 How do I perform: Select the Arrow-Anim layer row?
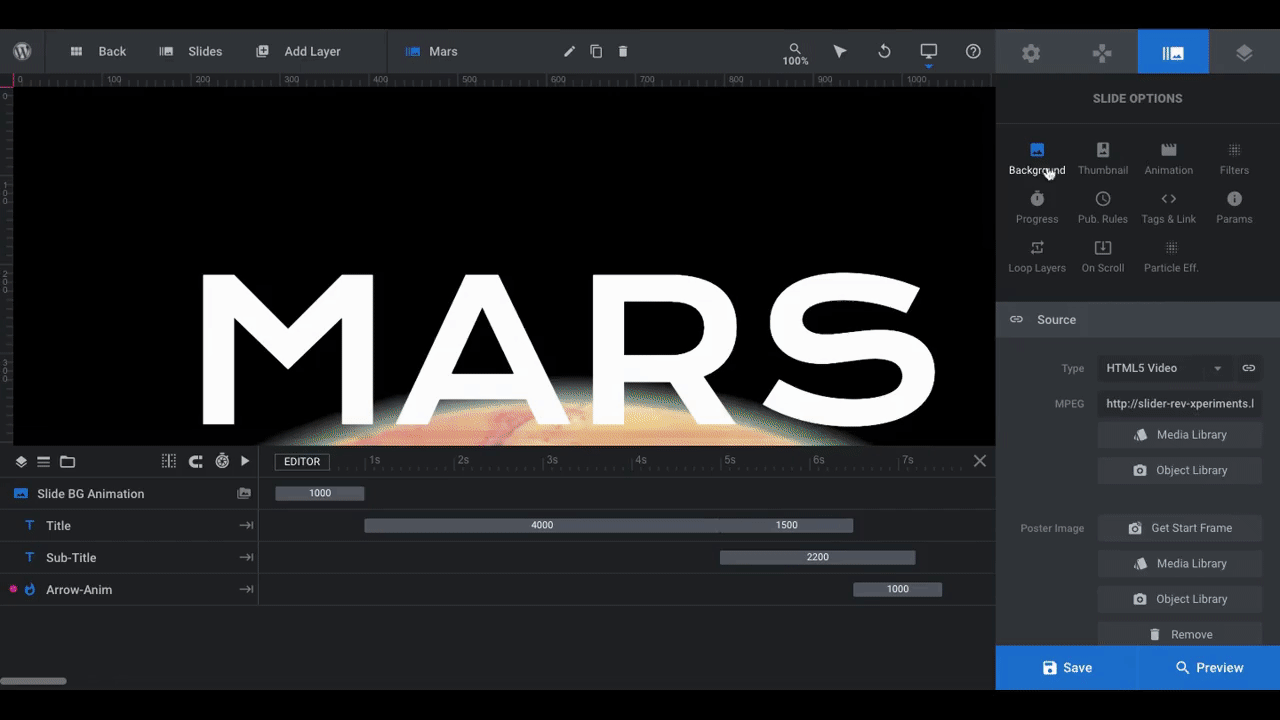click(x=129, y=590)
